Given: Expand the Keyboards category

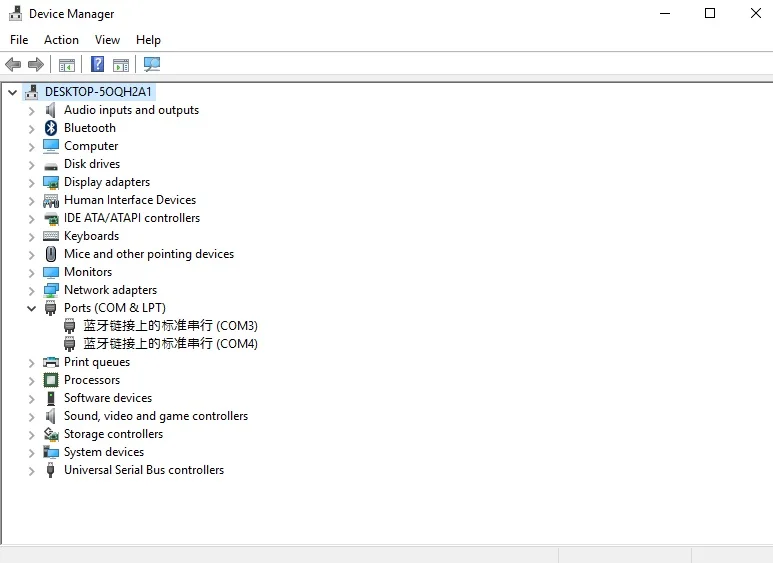Looking at the screenshot, I should point(32,237).
